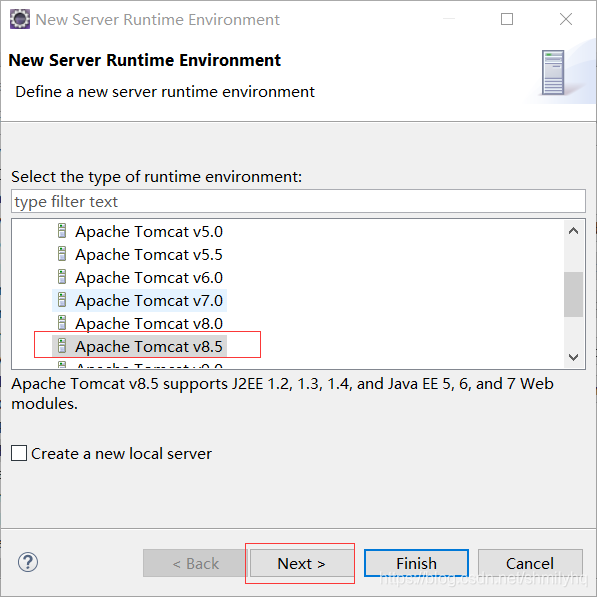This screenshot has height=597, width=597.
Task: Click the server icon beside Tomcat v8.0
Action: pos(62,323)
